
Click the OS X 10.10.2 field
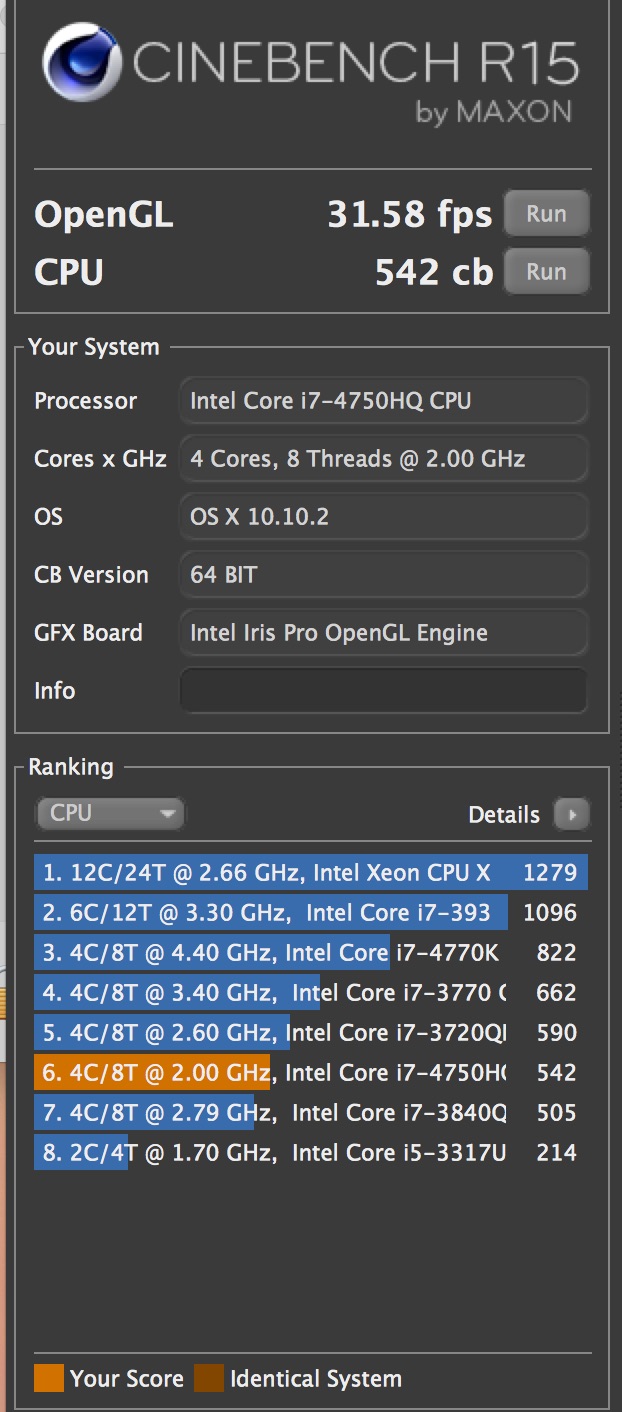[384, 517]
